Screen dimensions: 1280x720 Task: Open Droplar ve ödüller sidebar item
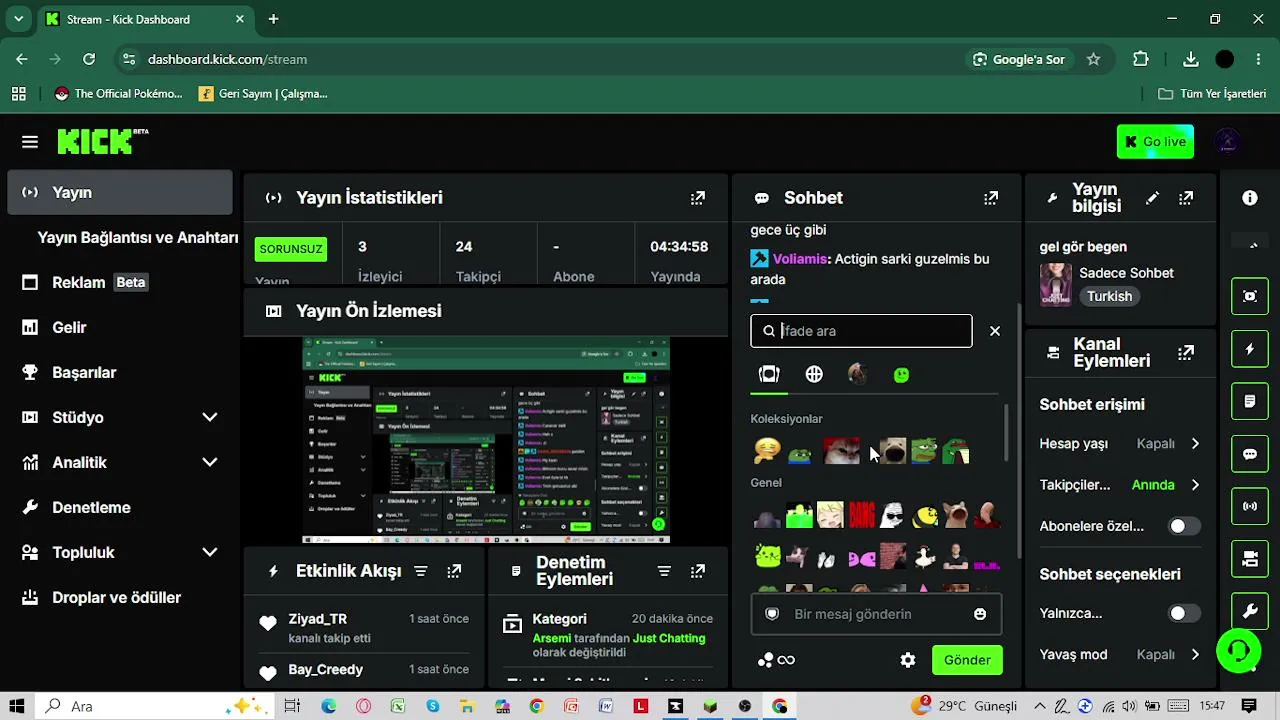(x=119, y=597)
